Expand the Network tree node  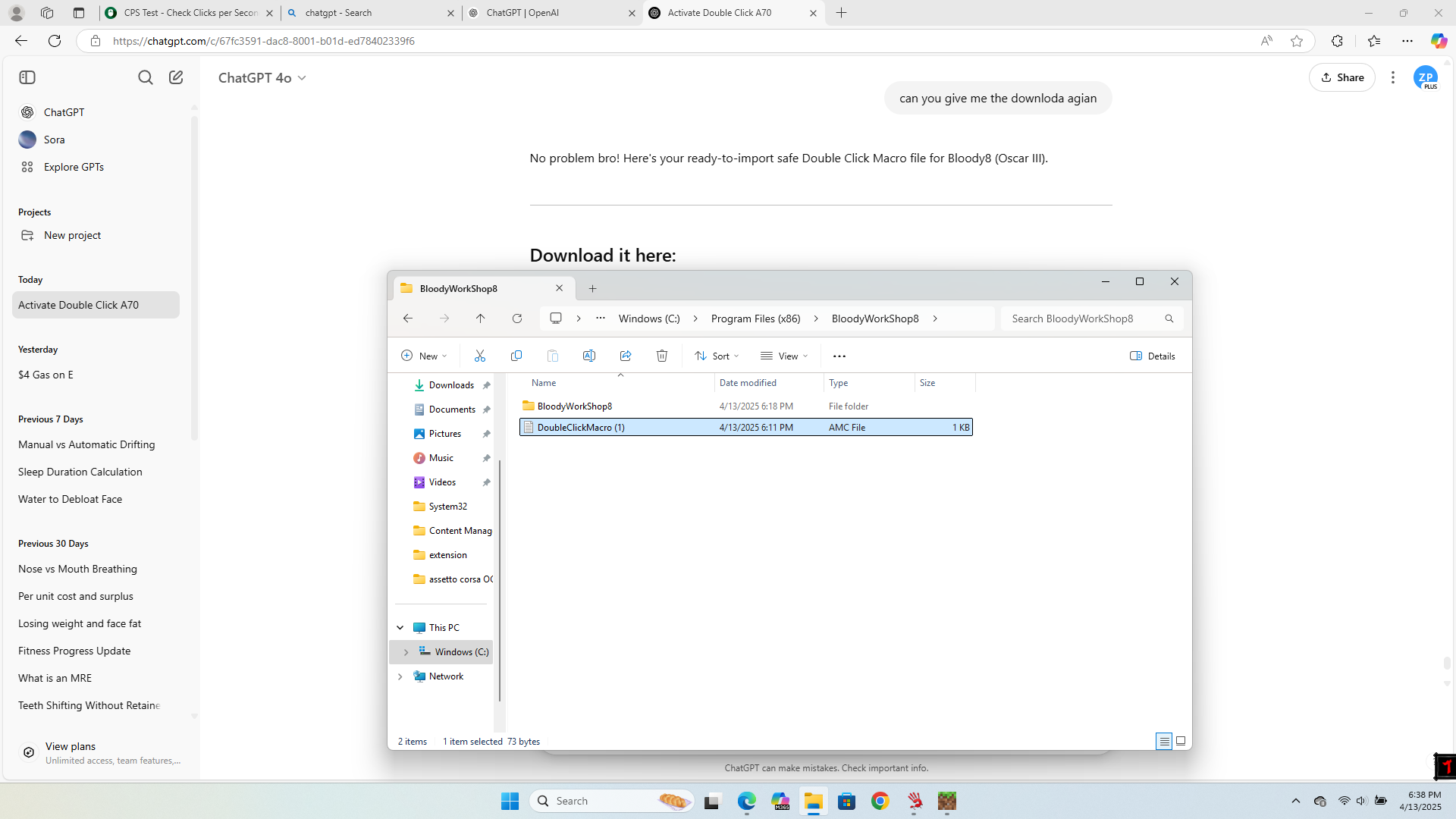(400, 676)
